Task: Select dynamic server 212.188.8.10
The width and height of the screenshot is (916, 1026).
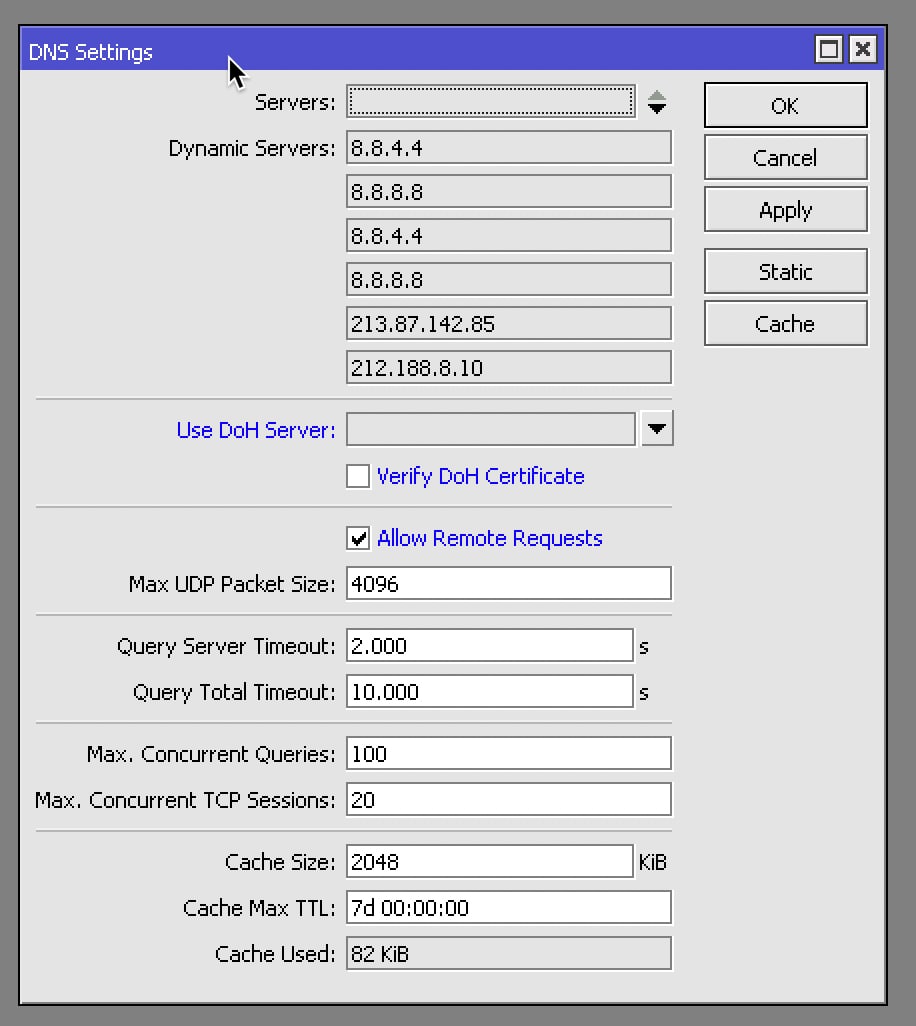Action: pos(508,367)
